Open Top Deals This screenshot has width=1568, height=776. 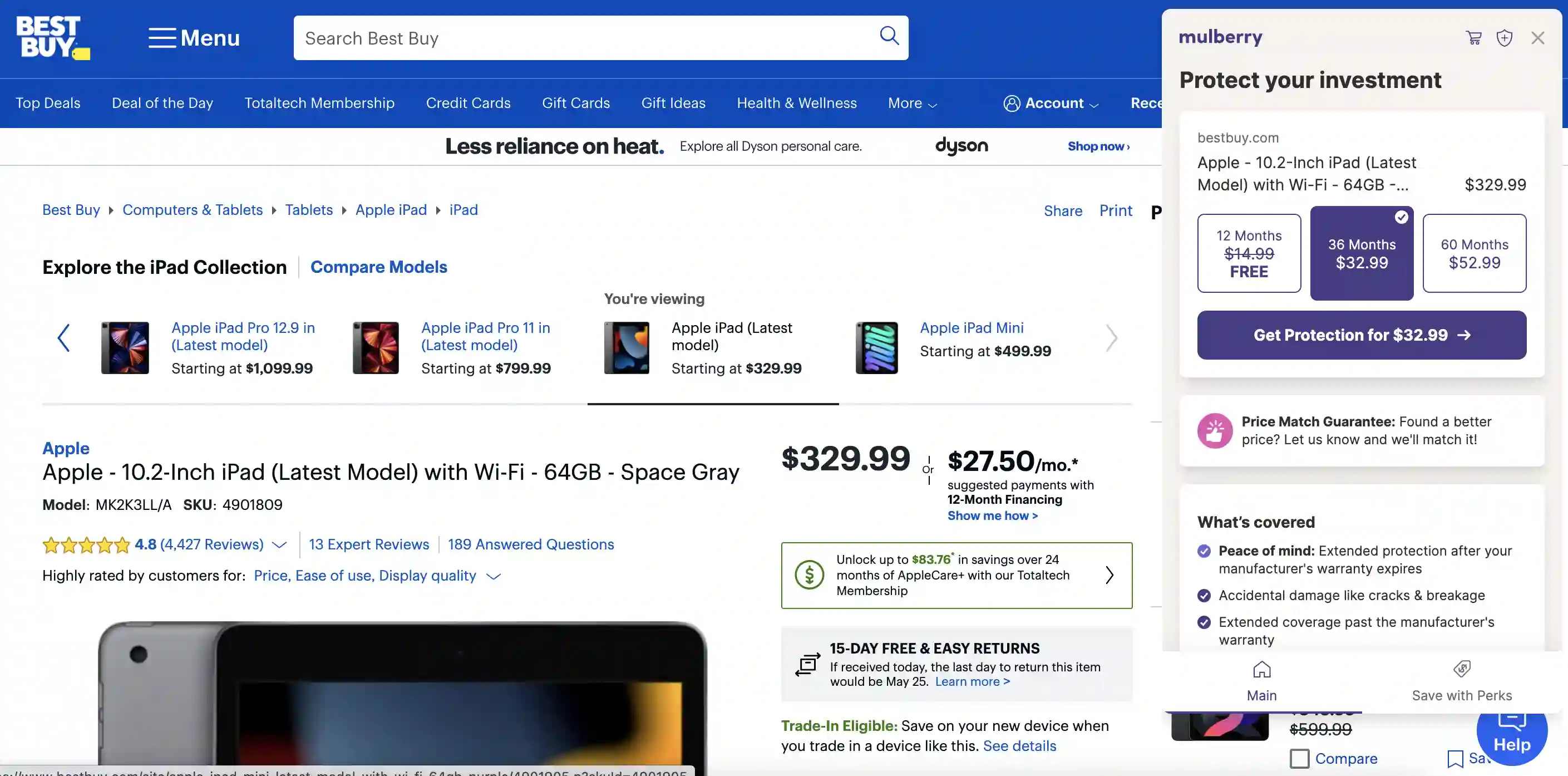click(x=48, y=103)
